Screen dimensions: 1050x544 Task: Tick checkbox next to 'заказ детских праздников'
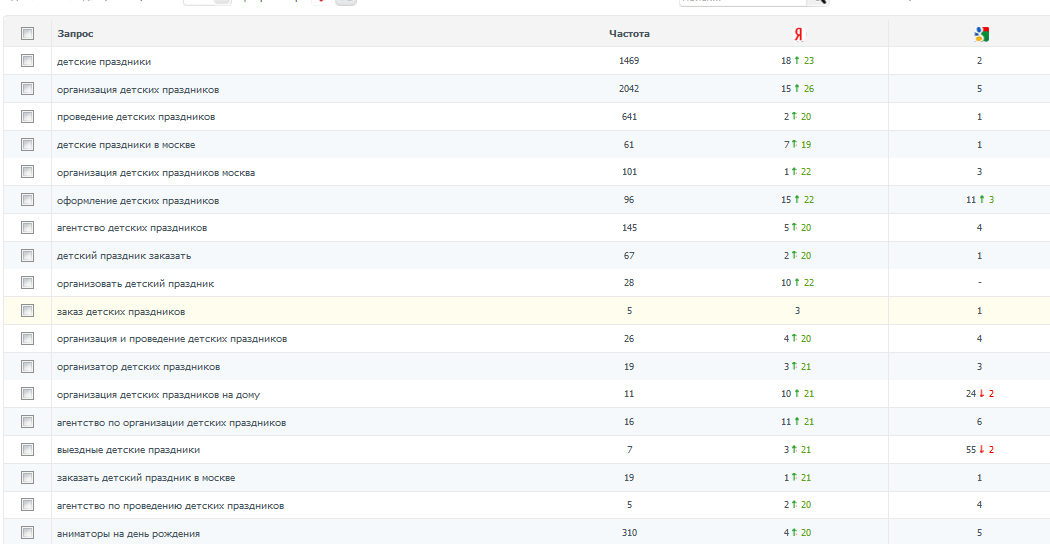[x=28, y=311]
